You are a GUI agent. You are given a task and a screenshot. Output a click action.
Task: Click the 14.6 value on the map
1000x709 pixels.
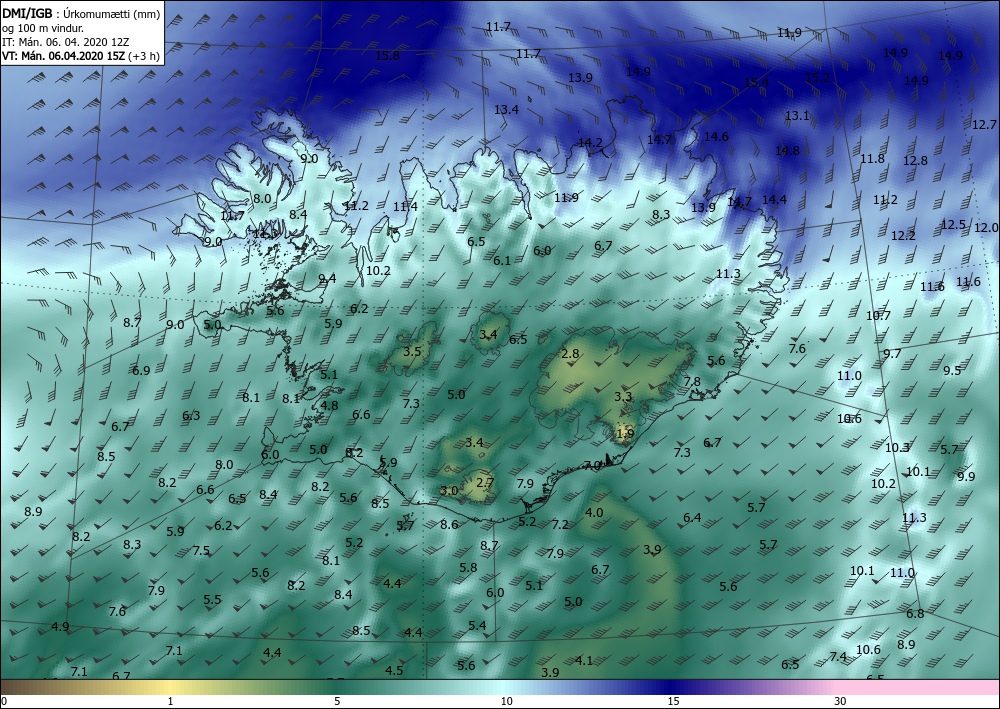tap(716, 136)
